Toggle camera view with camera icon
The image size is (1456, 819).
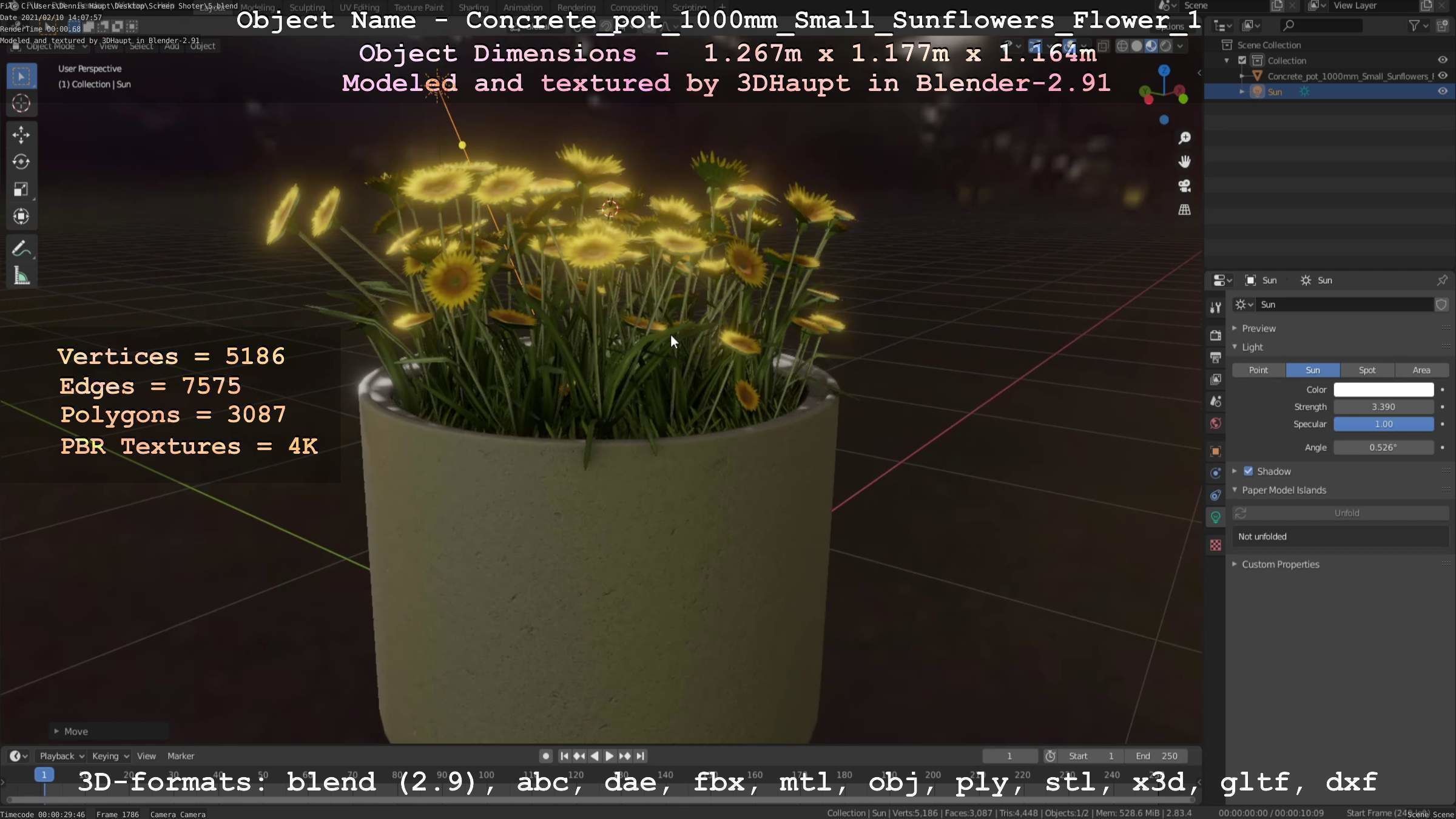(1184, 186)
